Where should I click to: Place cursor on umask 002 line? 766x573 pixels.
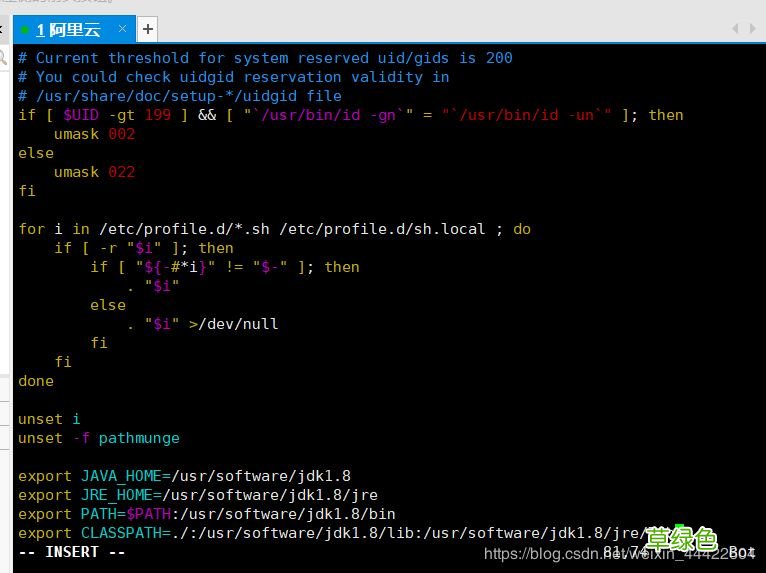click(94, 134)
